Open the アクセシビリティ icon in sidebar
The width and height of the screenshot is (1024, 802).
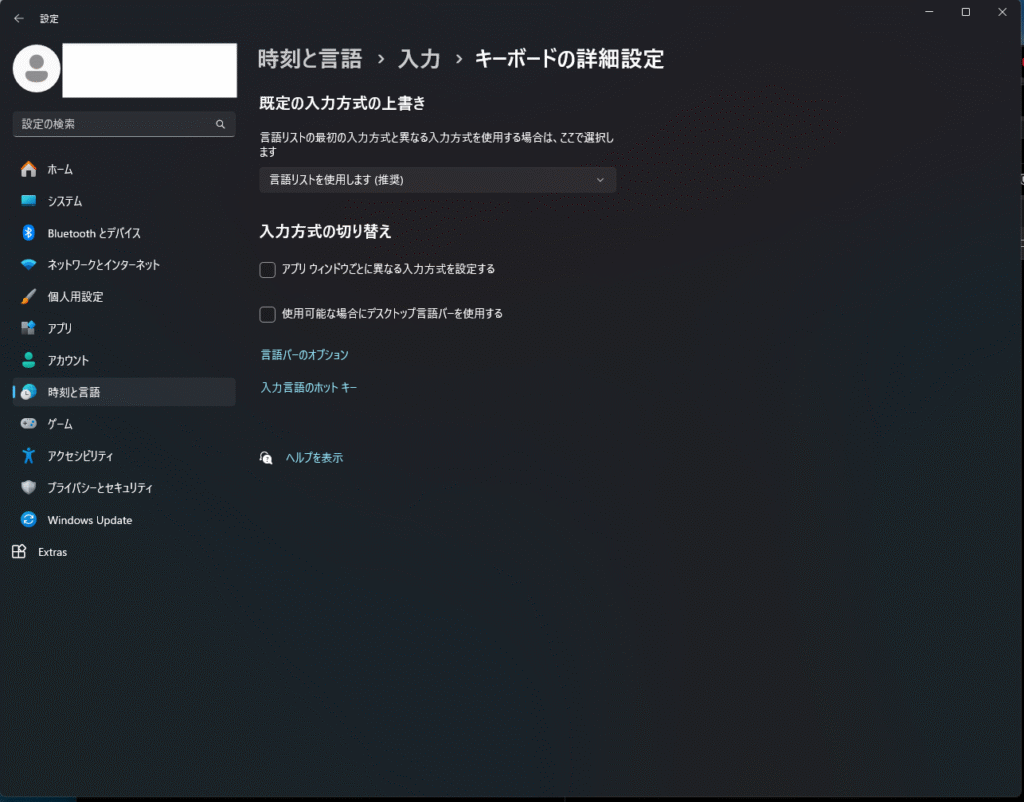(x=29, y=456)
